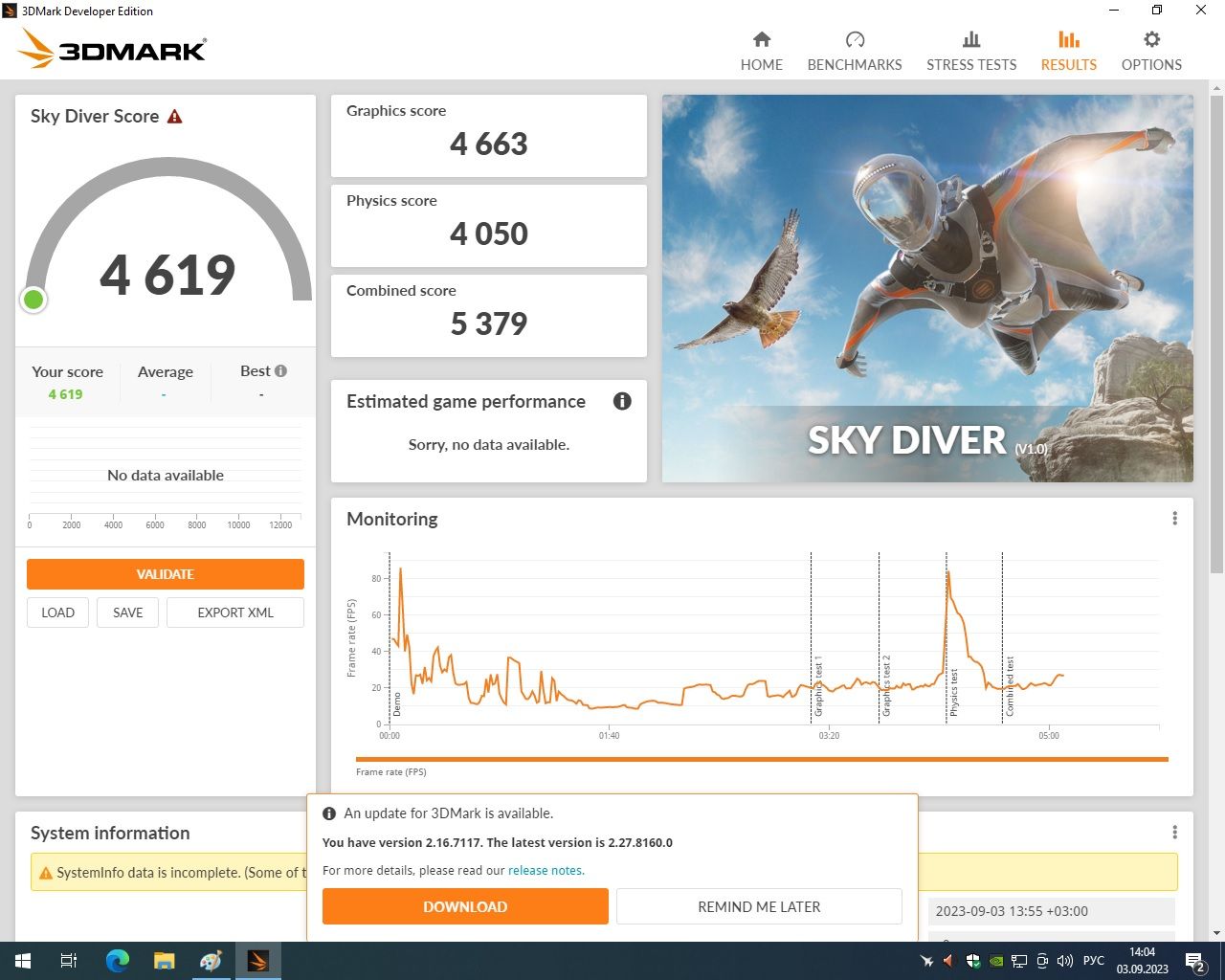The width and height of the screenshot is (1225, 980).
Task: Open the release notes link
Action: point(546,871)
